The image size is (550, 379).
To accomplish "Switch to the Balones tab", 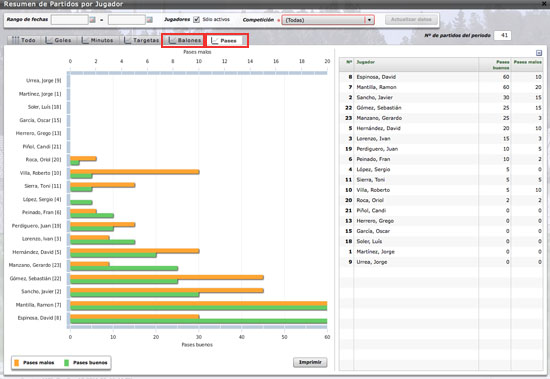I will click(183, 40).
